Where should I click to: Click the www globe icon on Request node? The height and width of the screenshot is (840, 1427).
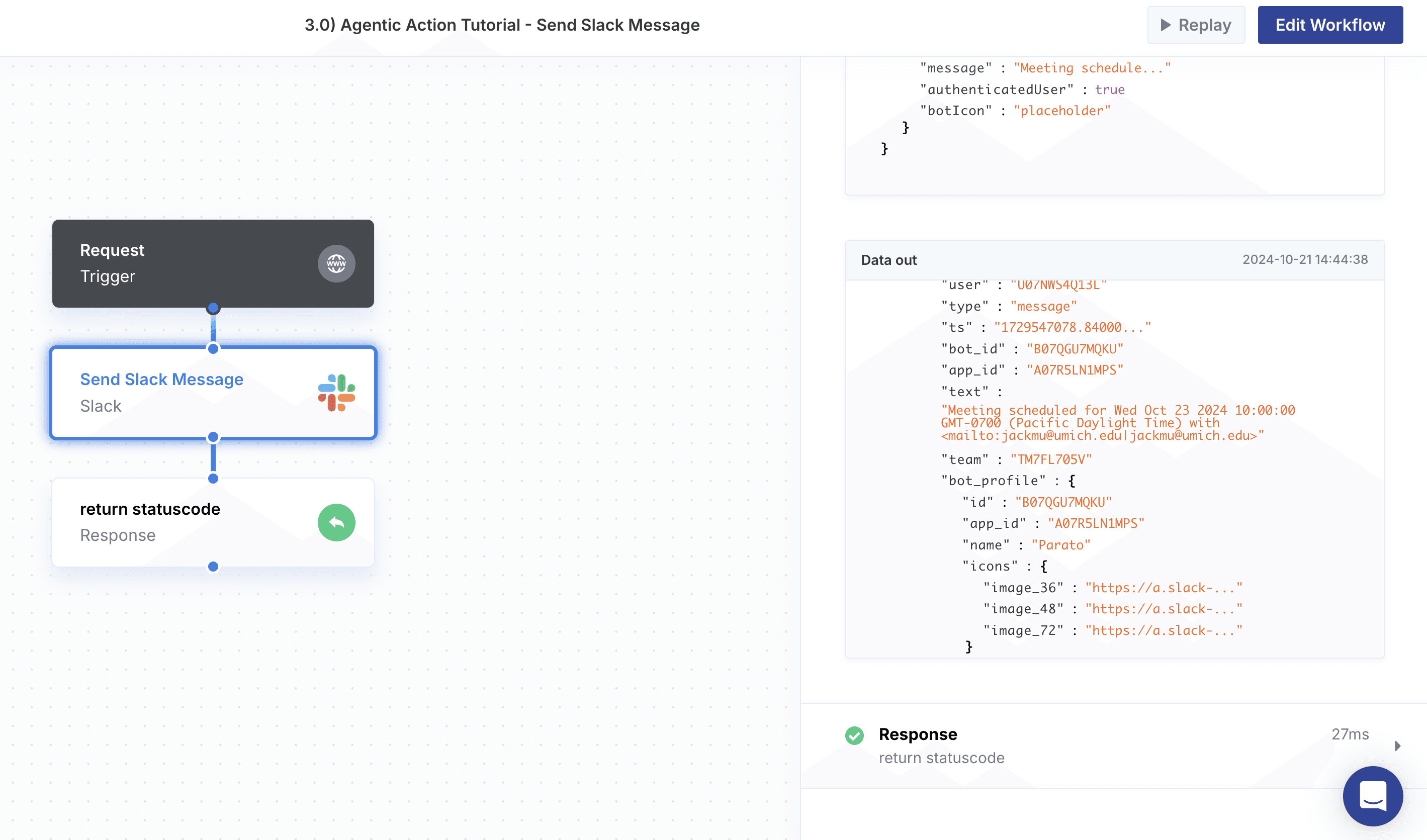click(x=336, y=263)
